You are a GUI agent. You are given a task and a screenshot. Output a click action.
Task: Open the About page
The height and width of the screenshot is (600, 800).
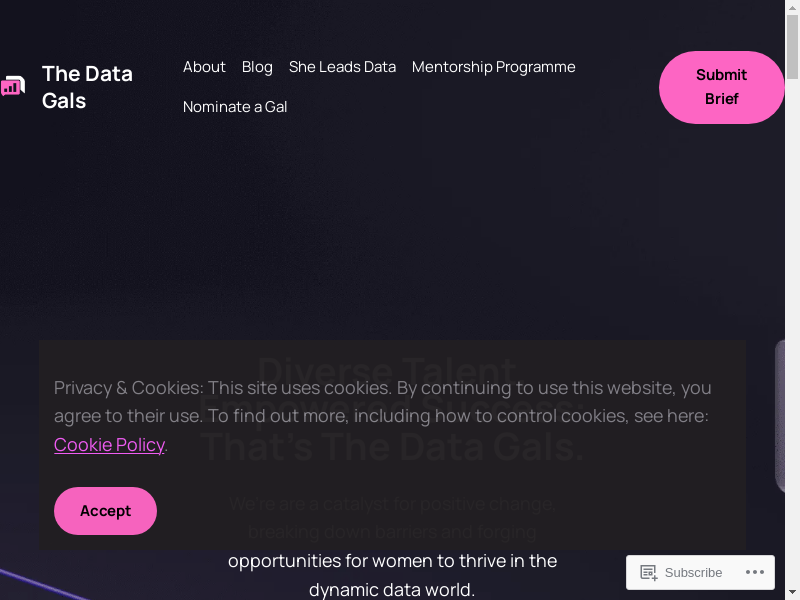point(204,67)
